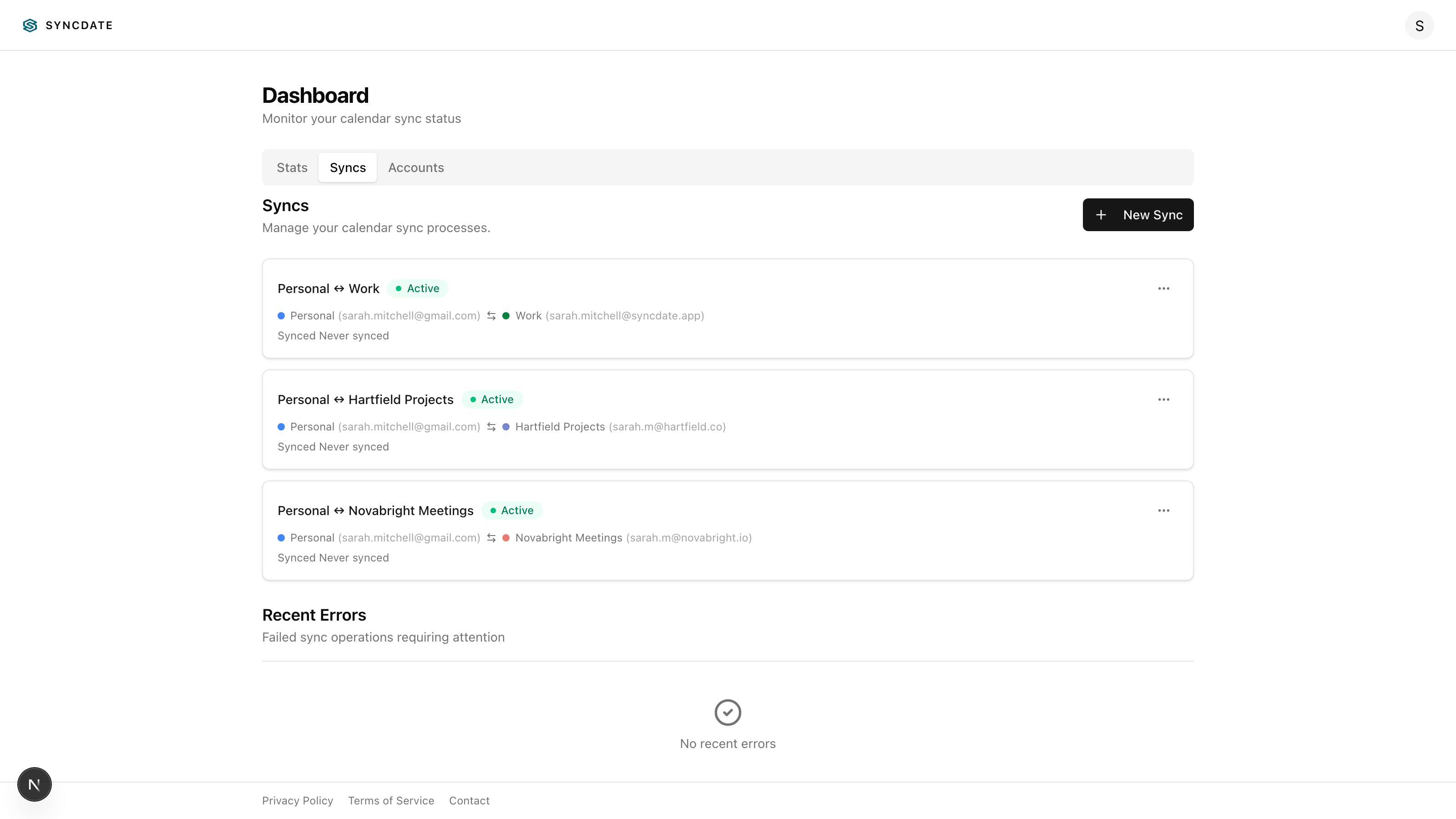
Task: Toggle the Active badge on Novabright Meetings sync
Action: pos(511,510)
